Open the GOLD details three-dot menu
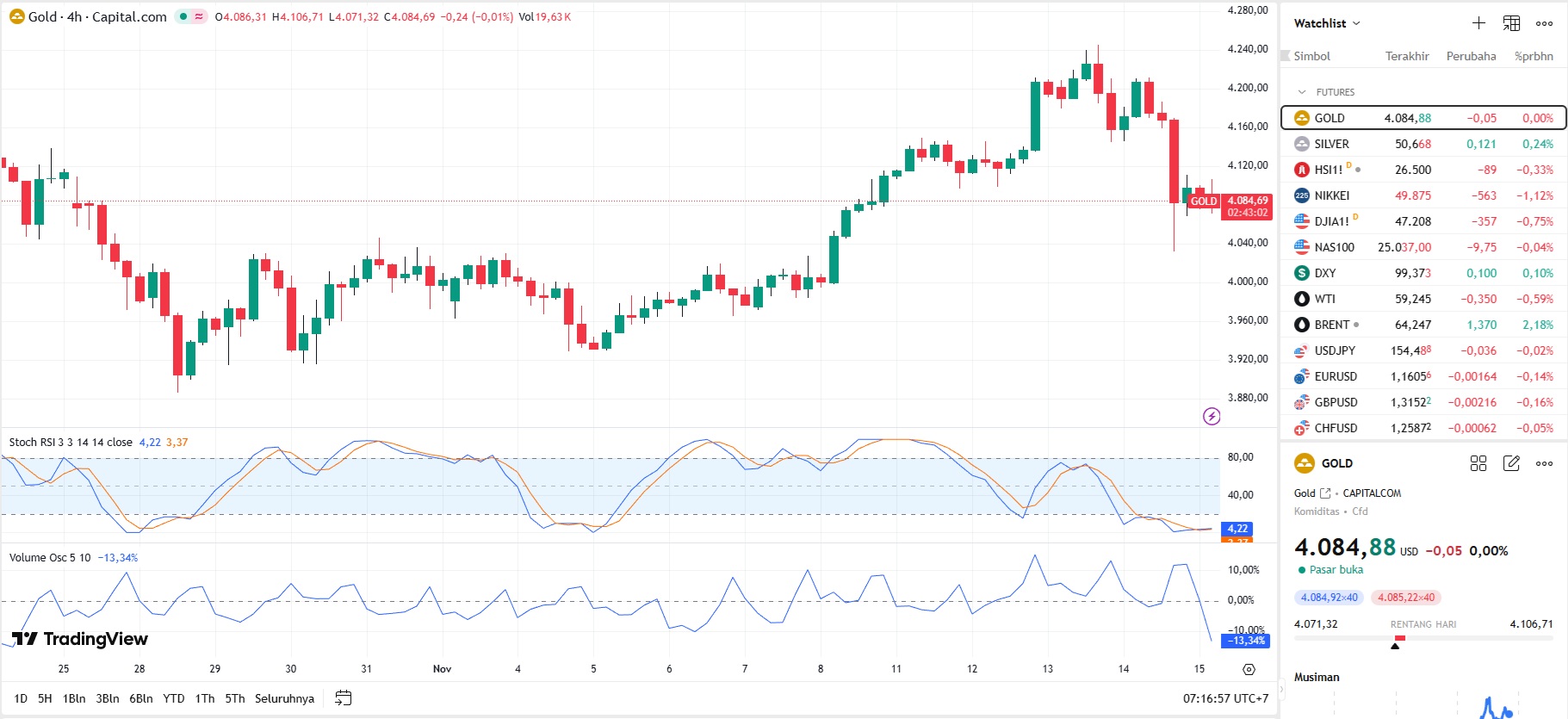 click(1544, 463)
